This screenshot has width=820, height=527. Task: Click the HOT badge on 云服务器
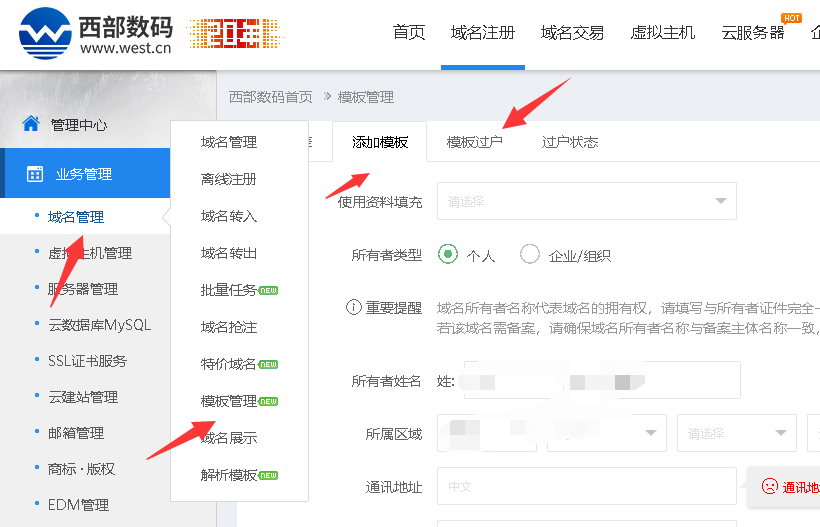[791, 18]
